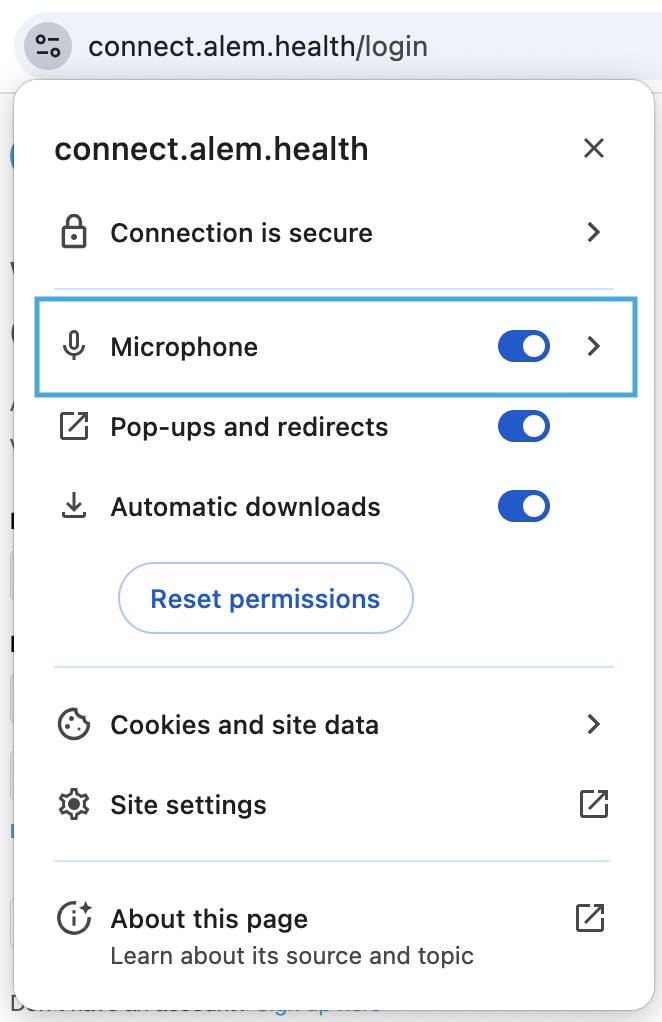Click the Site settings gear icon
This screenshot has width=662, height=1022.
click(74, 804)
